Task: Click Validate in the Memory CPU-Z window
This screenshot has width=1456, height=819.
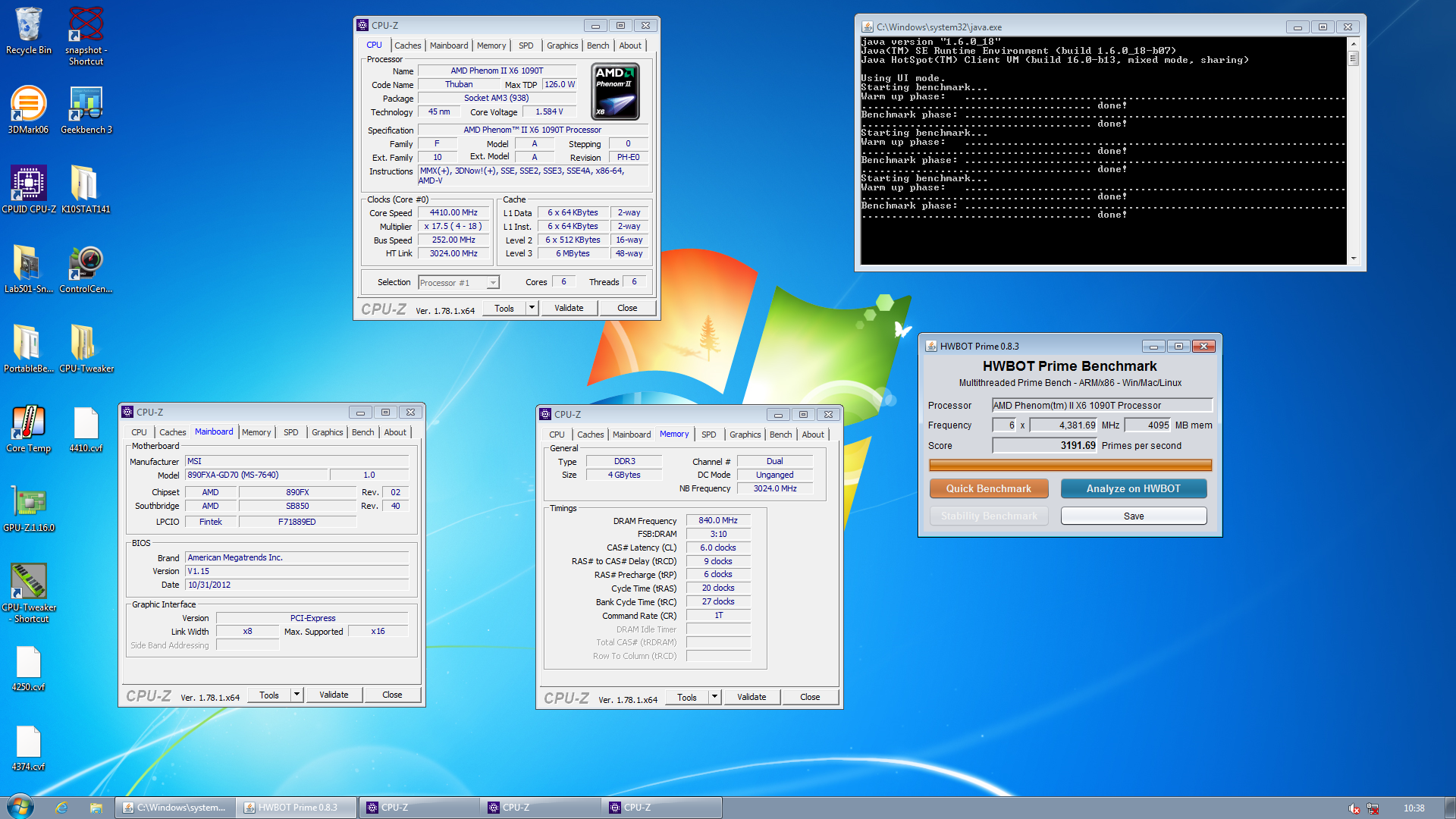Action: coord(752,697)
